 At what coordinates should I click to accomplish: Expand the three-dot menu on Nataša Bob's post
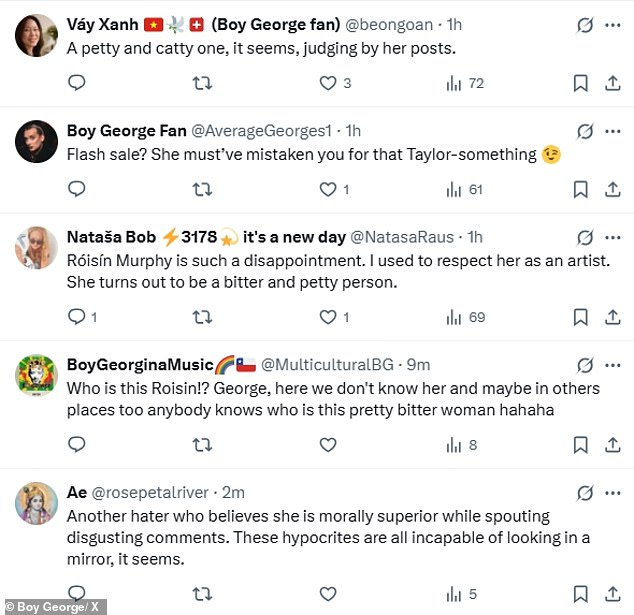613,237
